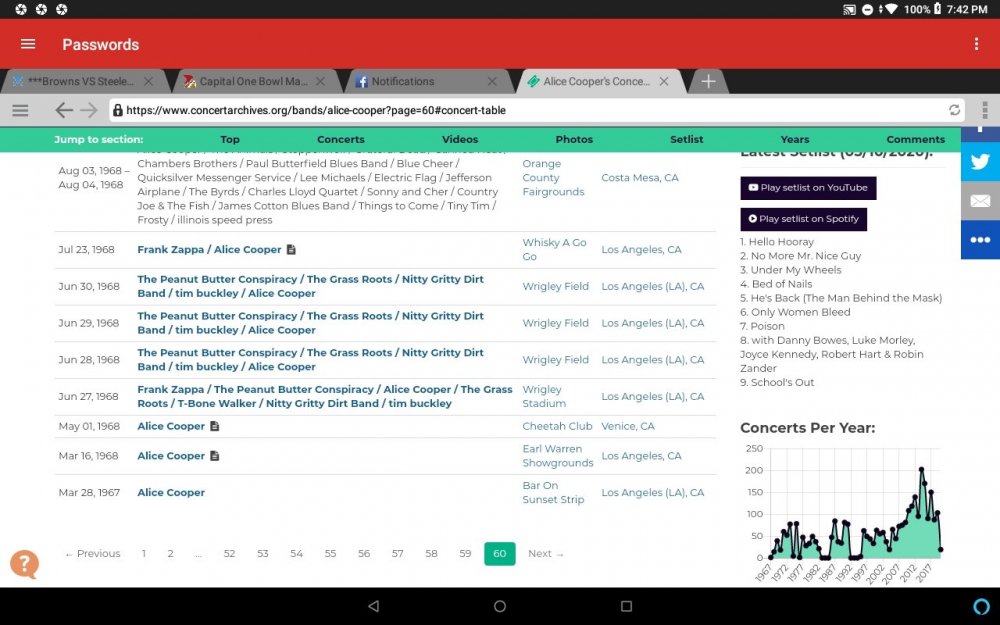Tap the Alexa ring icon in navigation bar
This screenshot has width=1000, height=625.
pyautogui.click(x=982, y=606)
